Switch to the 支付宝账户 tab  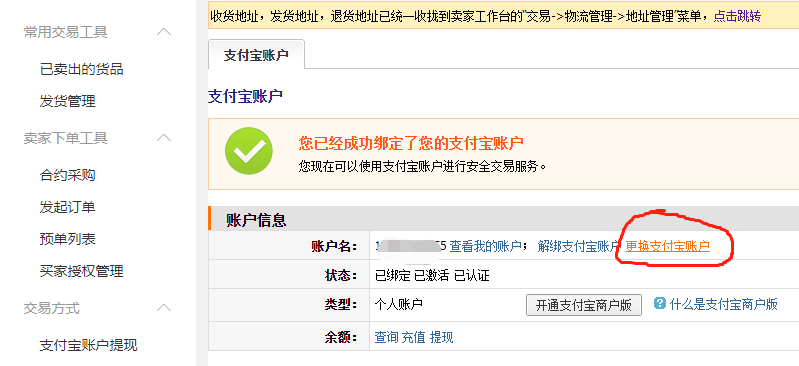tap(256, 55)
